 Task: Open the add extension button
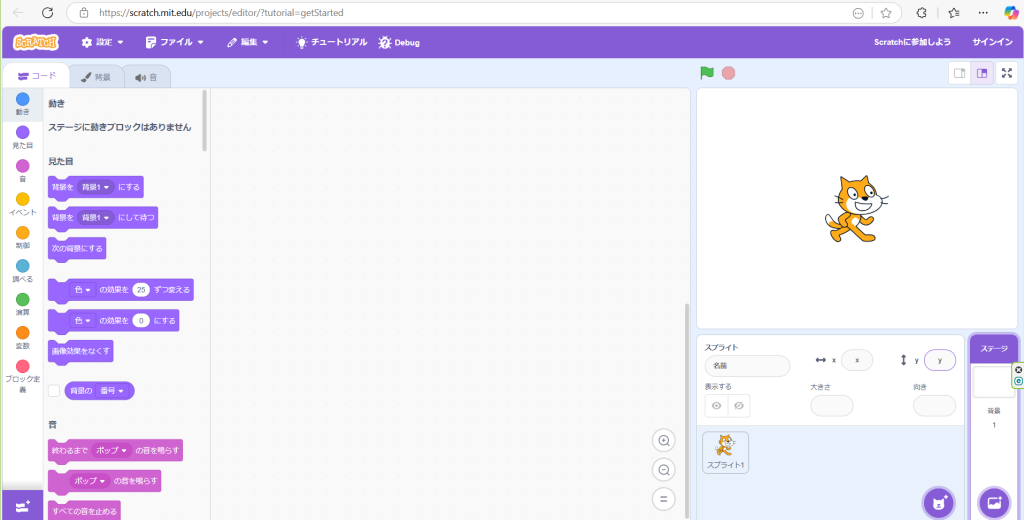22,506
